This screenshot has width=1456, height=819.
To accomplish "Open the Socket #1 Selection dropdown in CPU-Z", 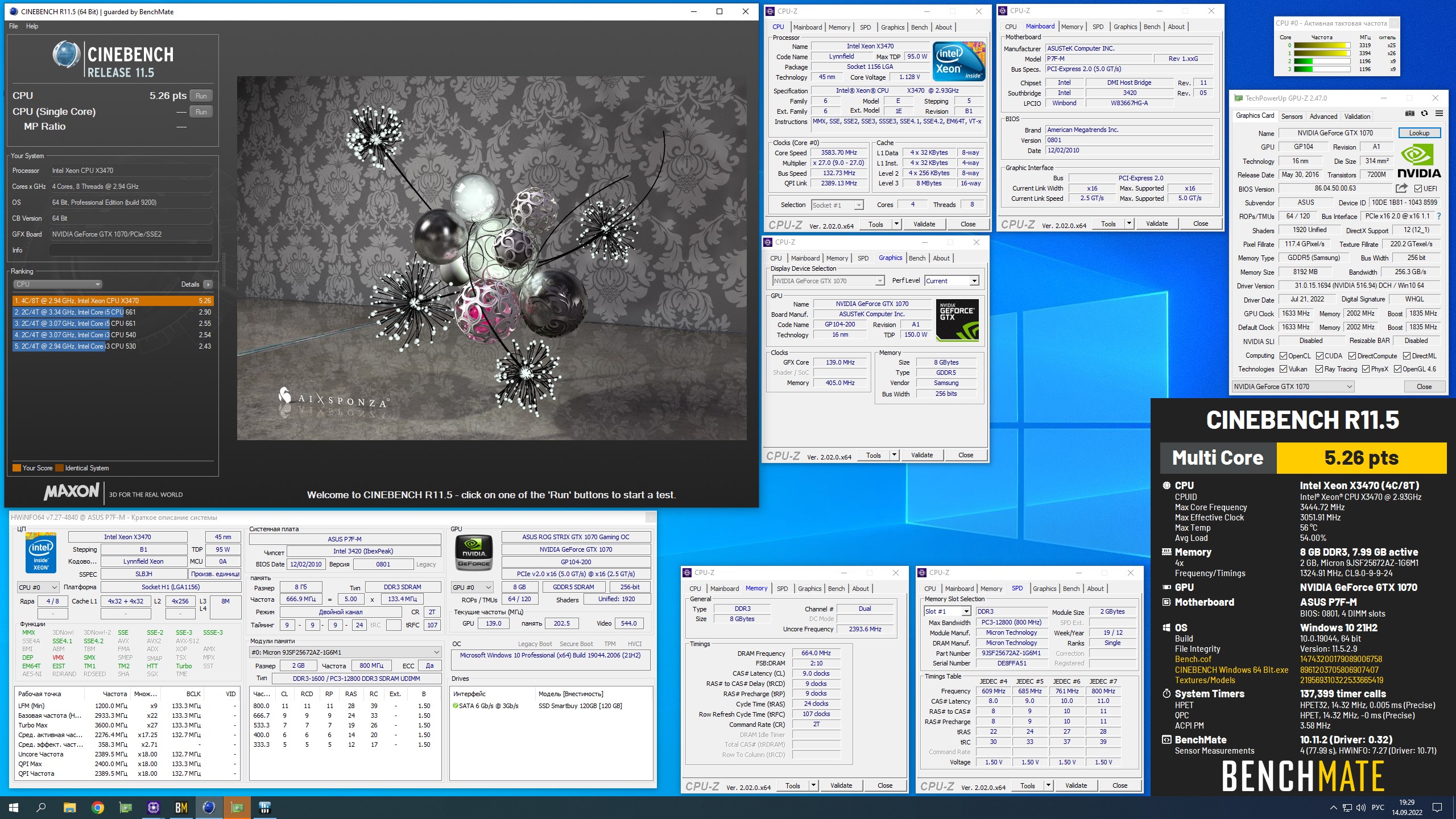I will (x=837, y=205).
